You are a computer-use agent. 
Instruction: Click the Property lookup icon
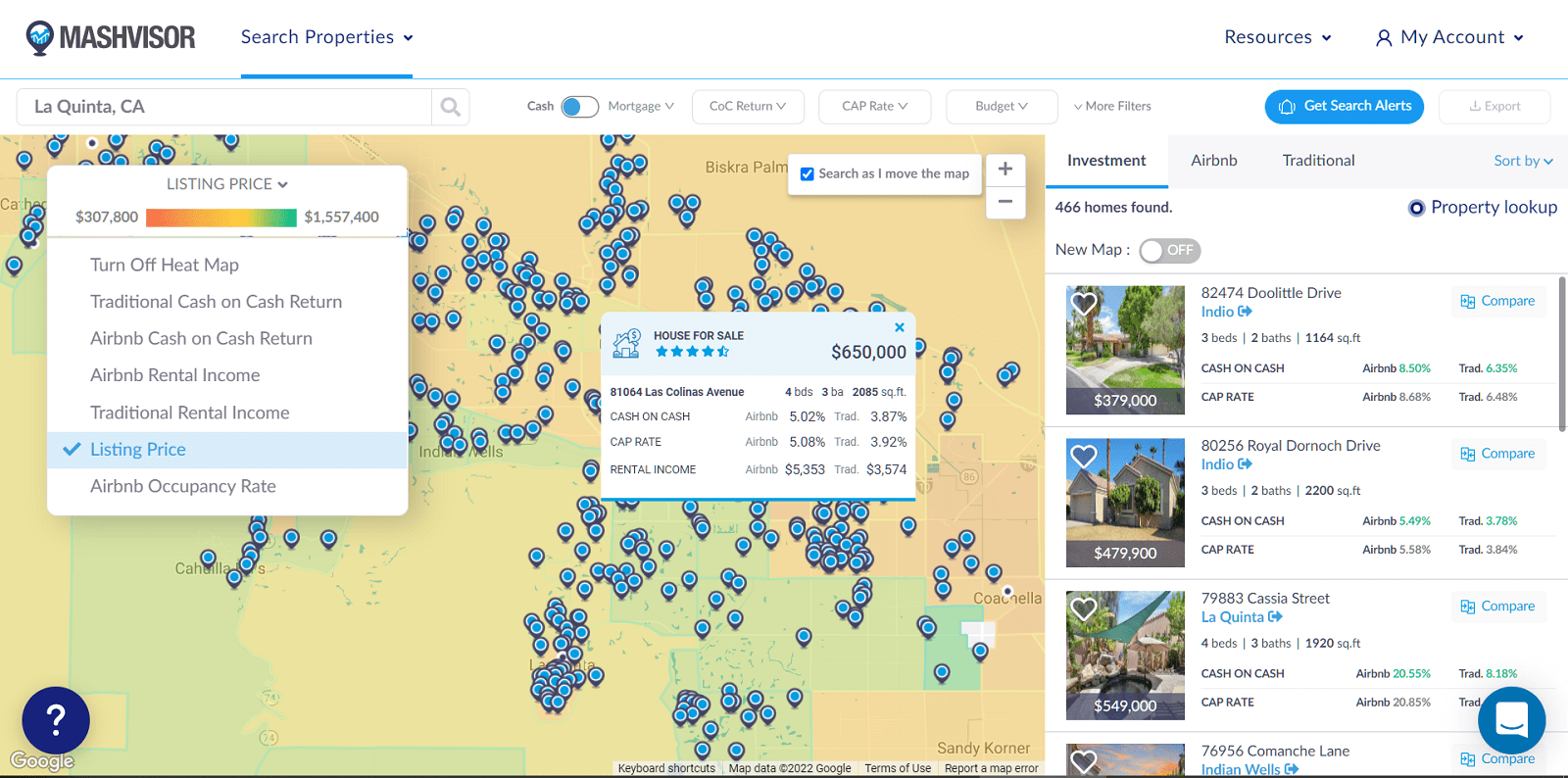coord(1416,208)
